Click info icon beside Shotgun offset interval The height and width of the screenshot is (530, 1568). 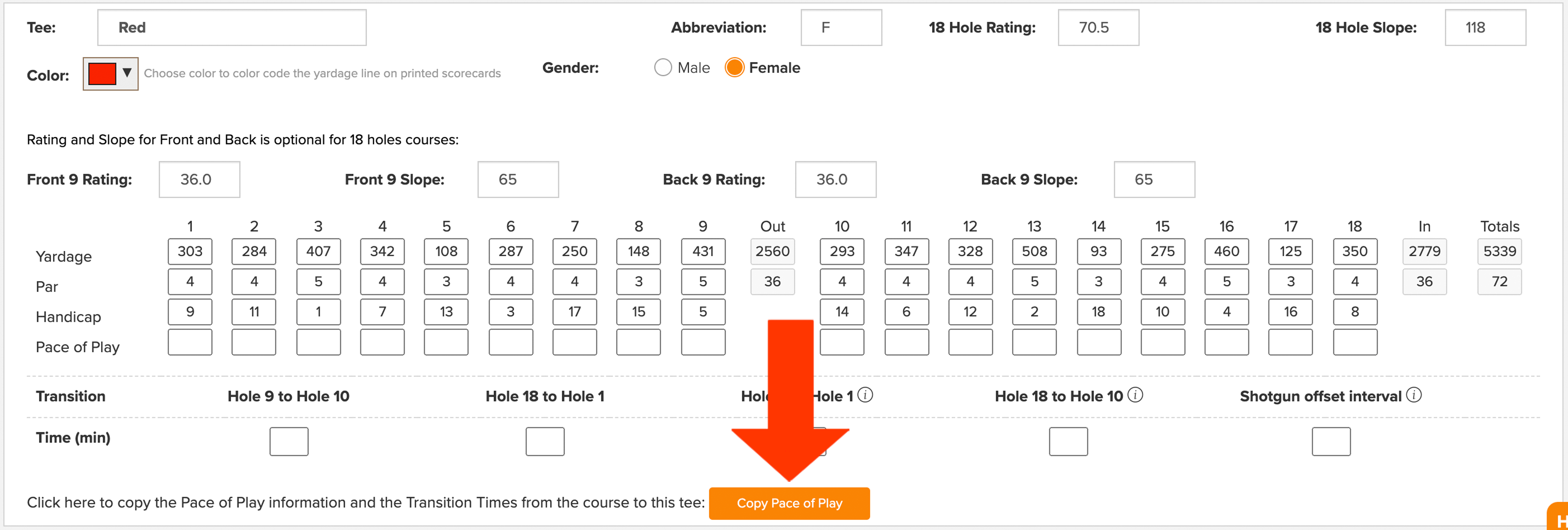point(1414,395)
